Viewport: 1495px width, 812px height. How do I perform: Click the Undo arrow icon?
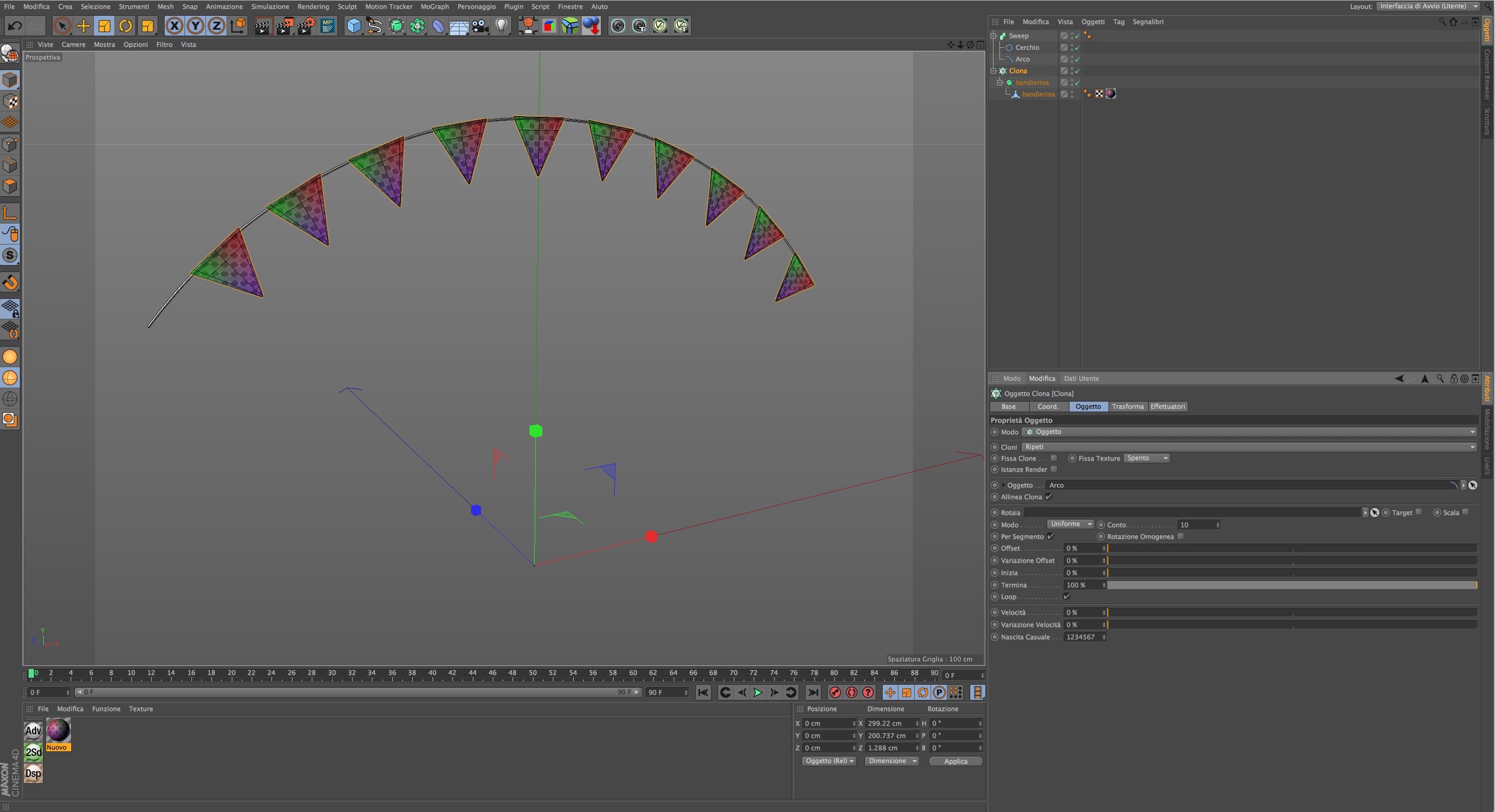[x=15, y=26]
